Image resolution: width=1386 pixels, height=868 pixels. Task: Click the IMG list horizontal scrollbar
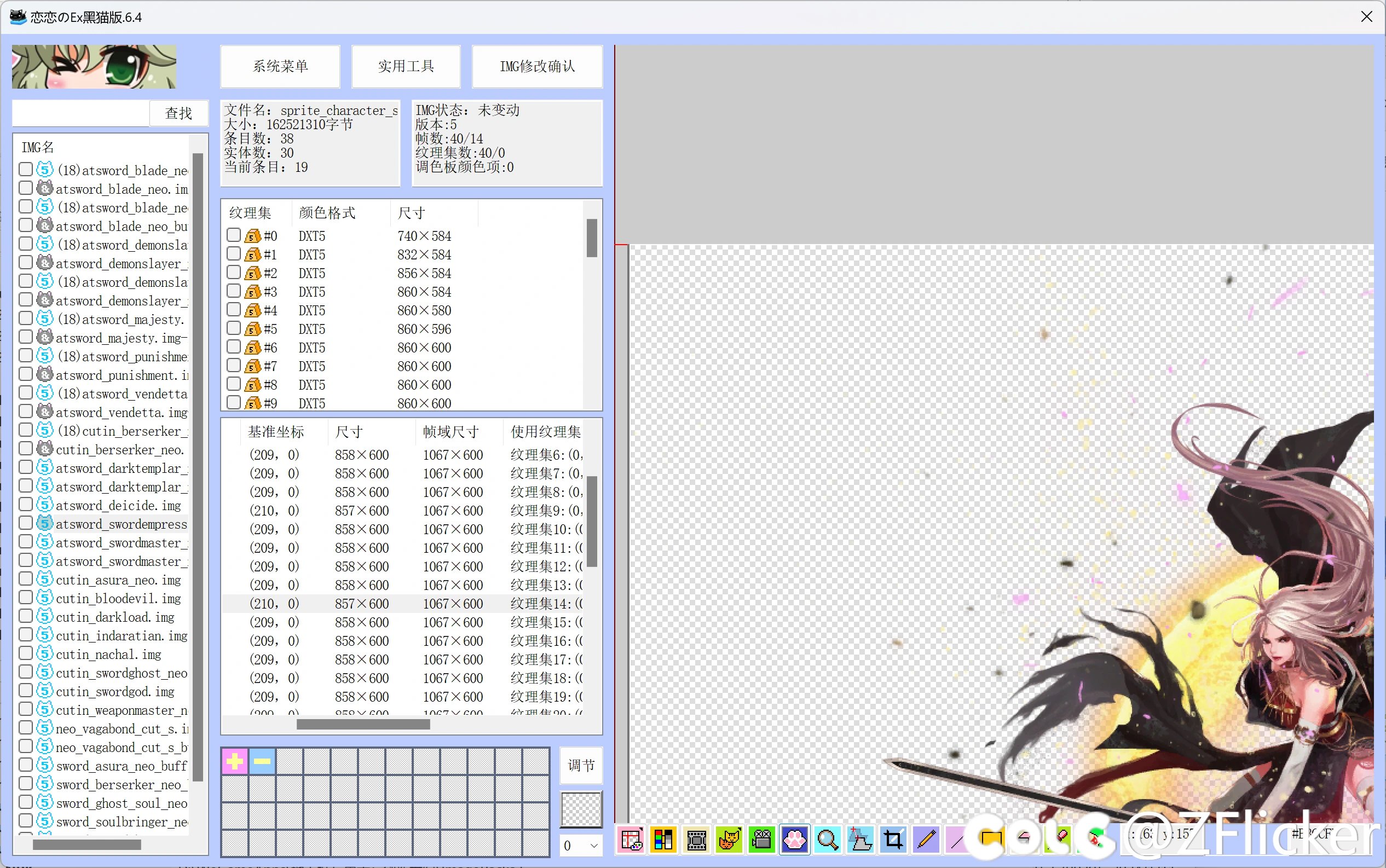click(x=86, y=844)
